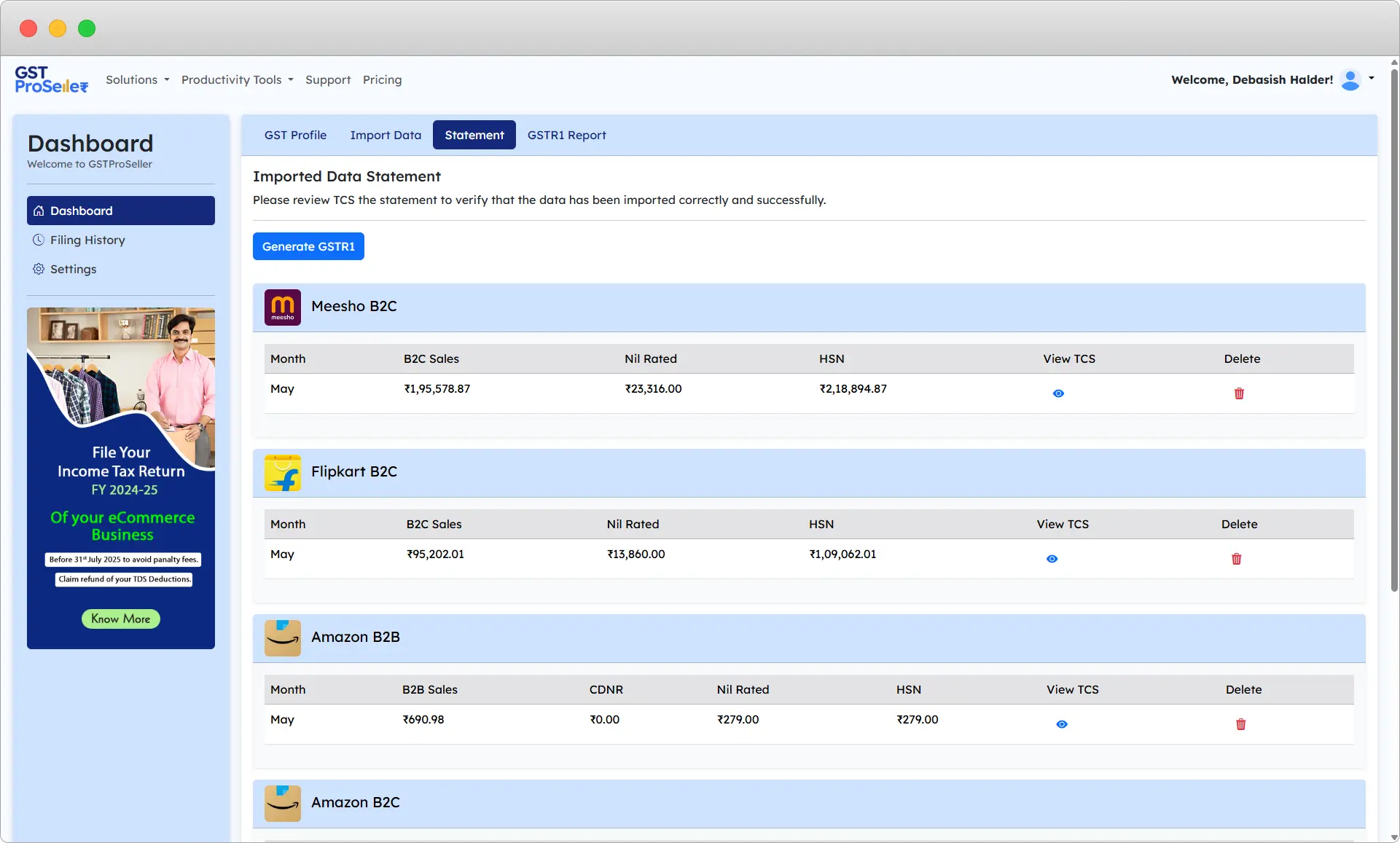Click the GST ProSeller logo
This screenshot has width=1400, height=843.
[x=51, y=79]
